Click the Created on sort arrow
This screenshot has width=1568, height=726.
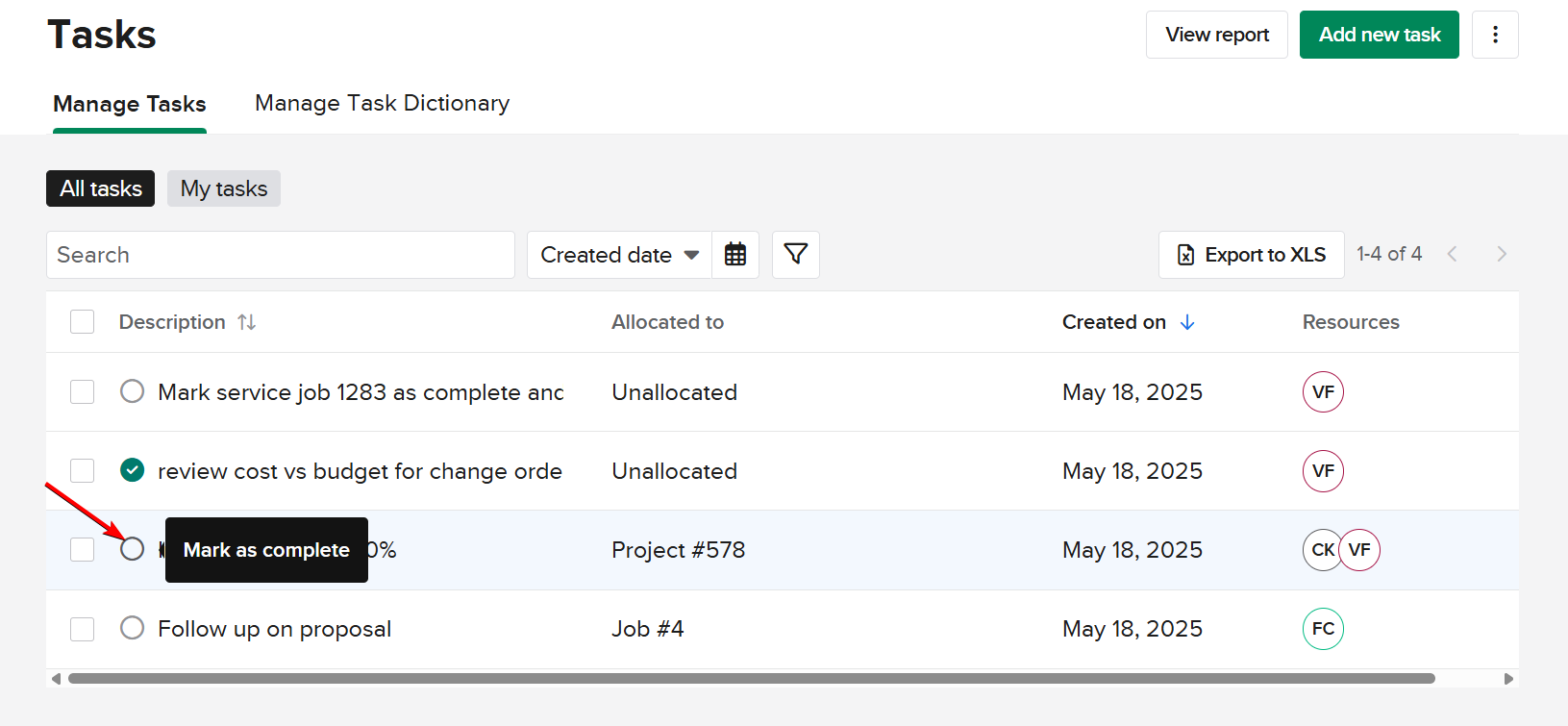click(x=1187, y=322)
